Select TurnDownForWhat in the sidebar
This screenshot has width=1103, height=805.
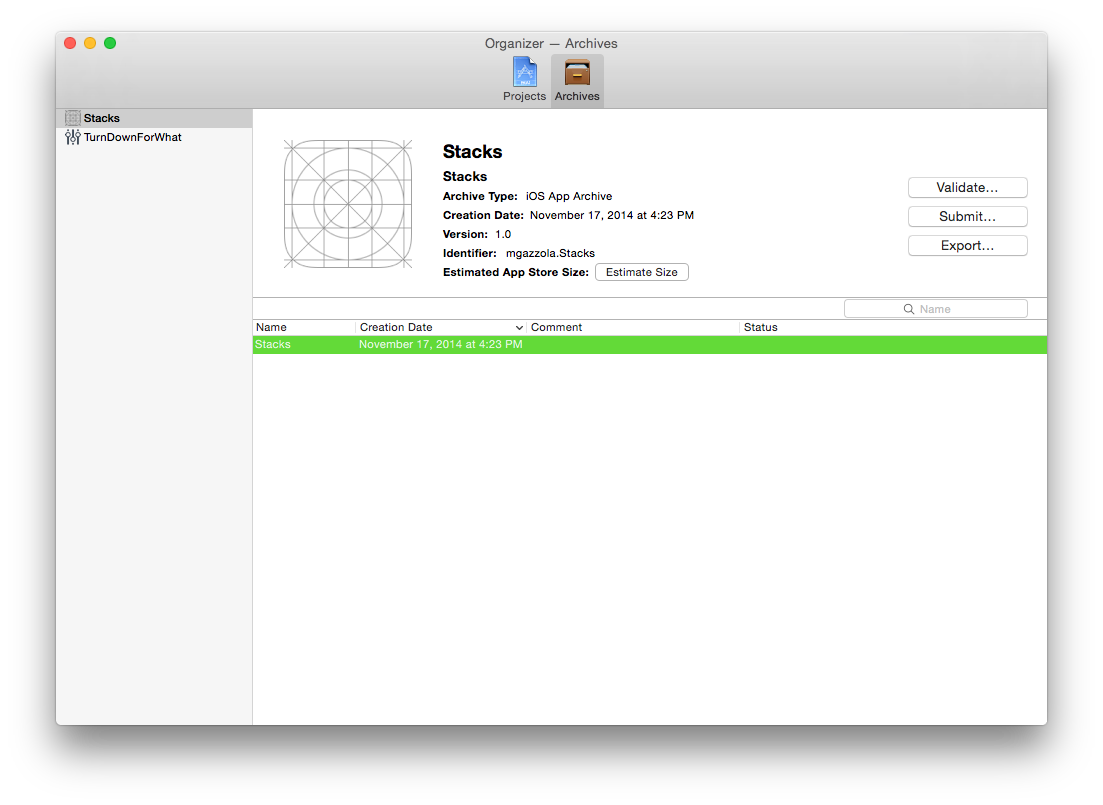(132, 137)
